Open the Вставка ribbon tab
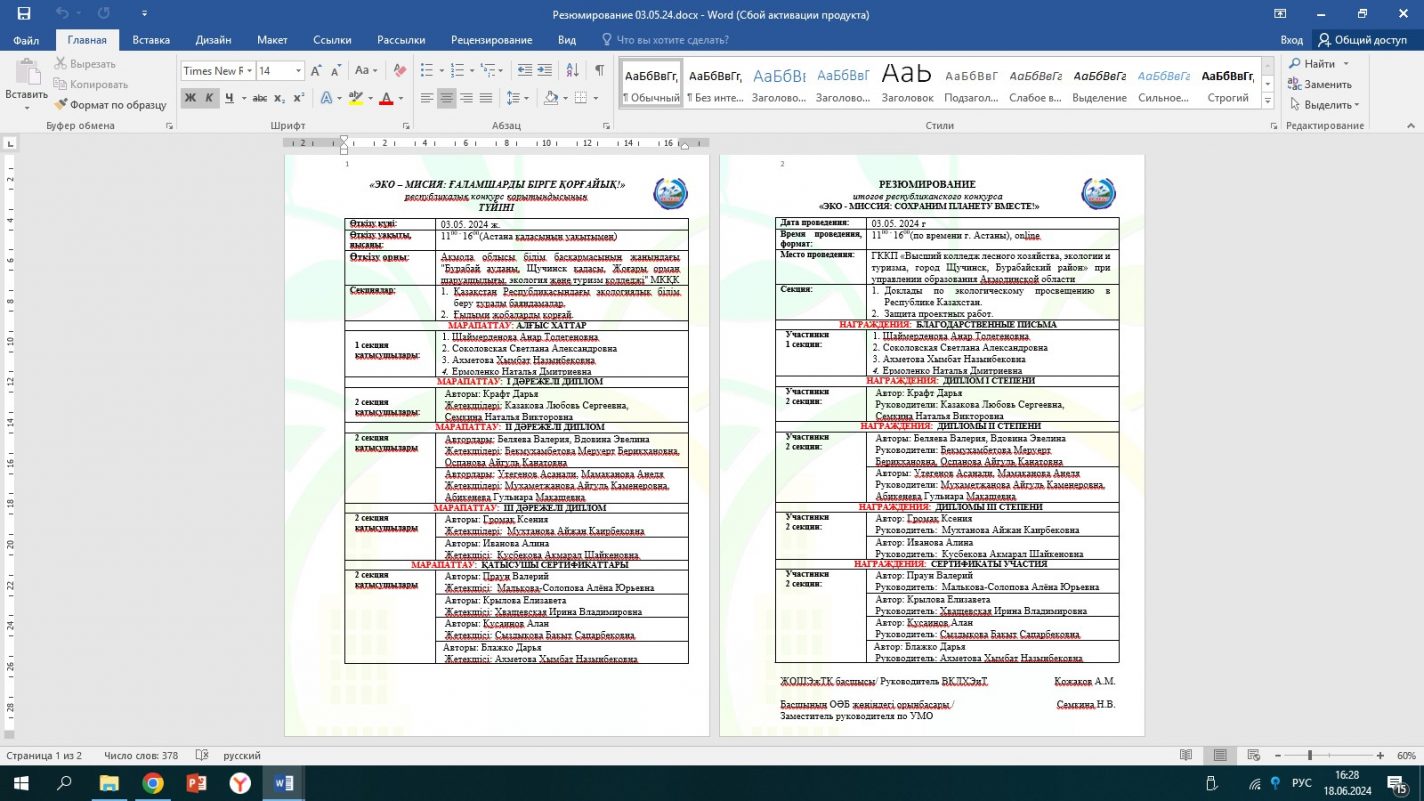The image size is (1424, 801). 151,40
